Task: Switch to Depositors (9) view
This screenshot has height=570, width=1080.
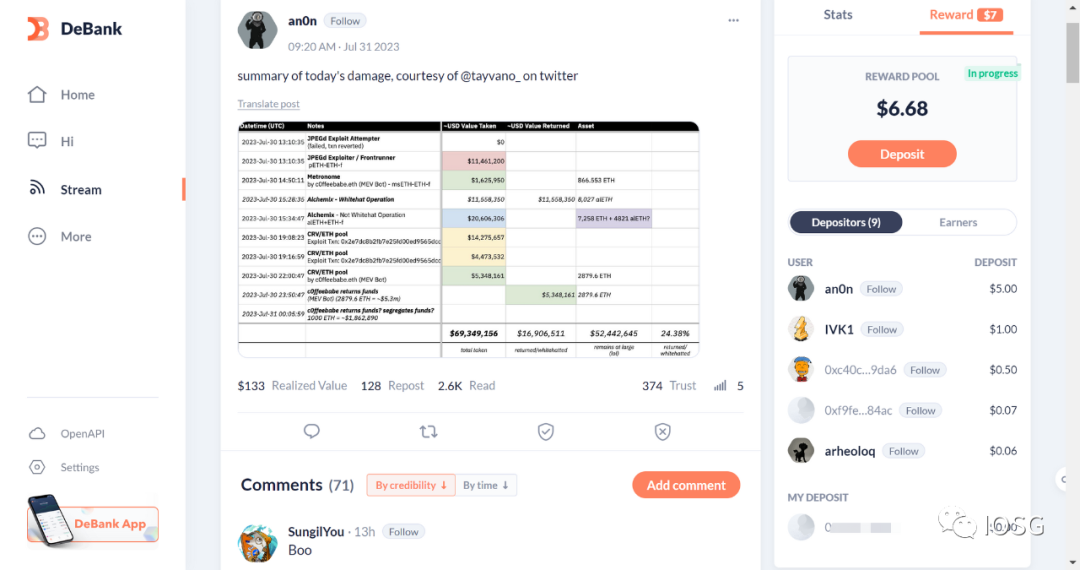Action: tap(846, 222)
